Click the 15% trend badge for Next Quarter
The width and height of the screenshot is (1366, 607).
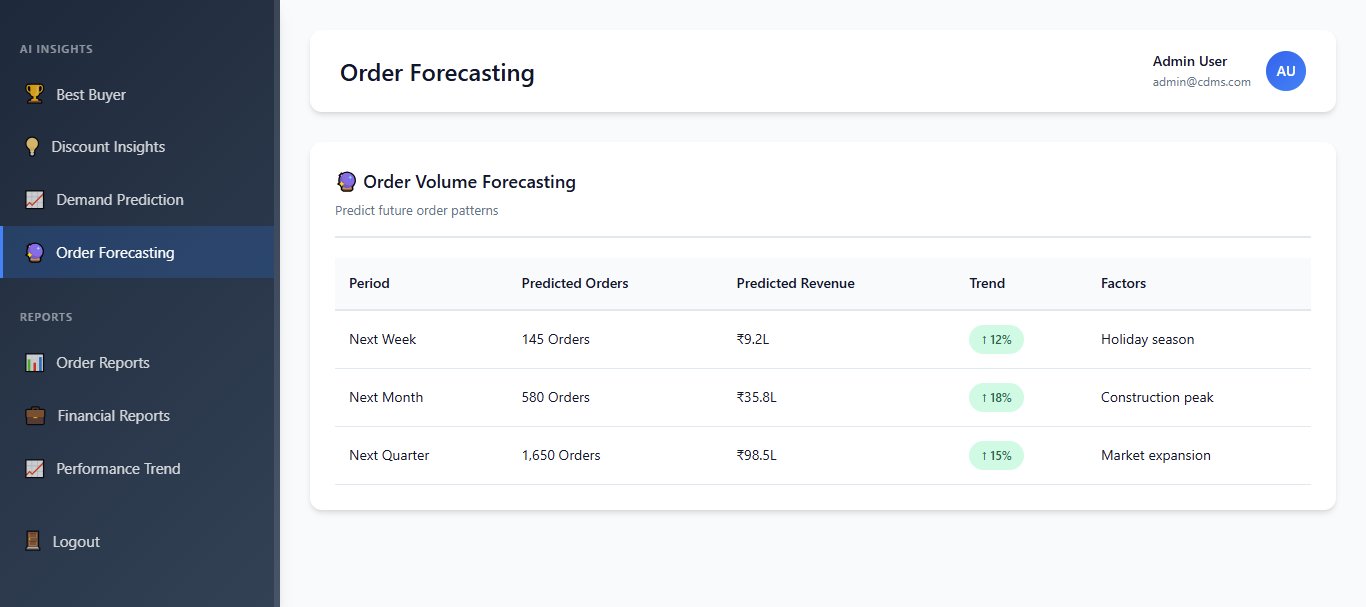(996, 455)
